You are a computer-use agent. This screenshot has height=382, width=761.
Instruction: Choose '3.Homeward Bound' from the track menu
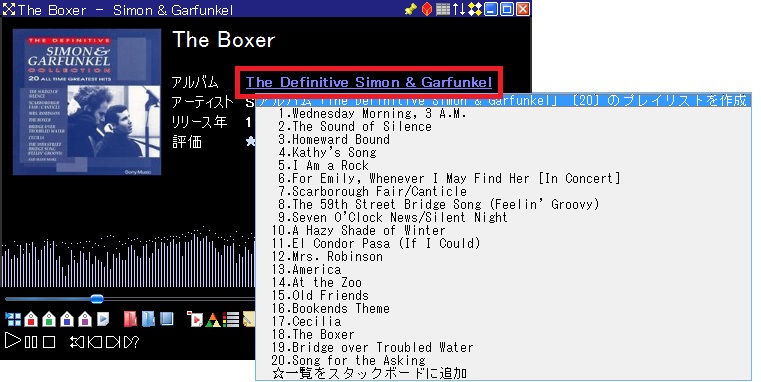click(x=503, y=139)
